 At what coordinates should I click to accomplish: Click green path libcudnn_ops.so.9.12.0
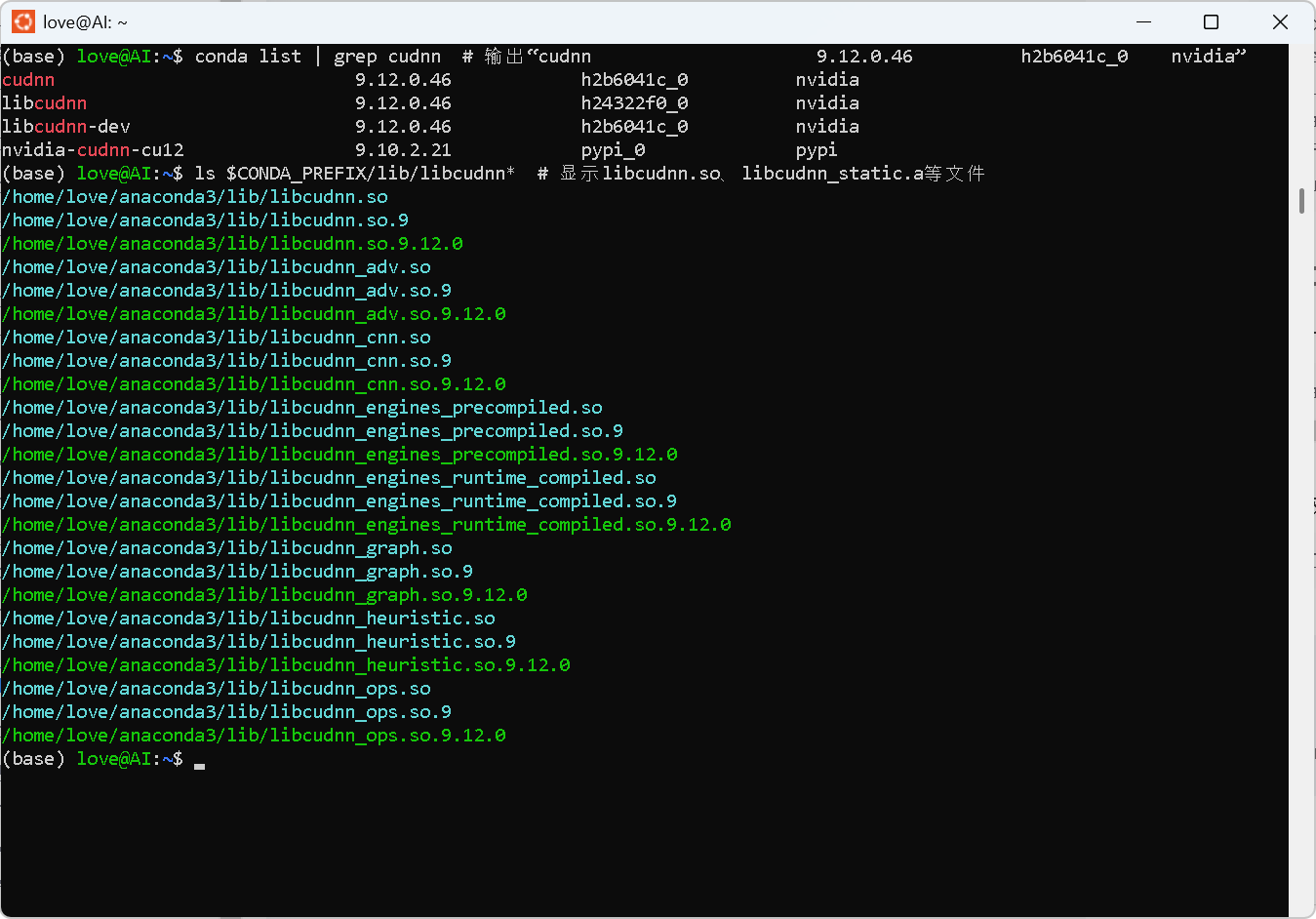(x=254, y=736)
